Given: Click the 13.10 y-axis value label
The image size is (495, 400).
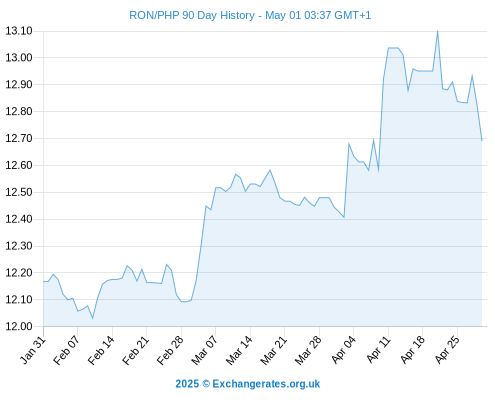Looking at the screenshot, I should click(19, 31).
